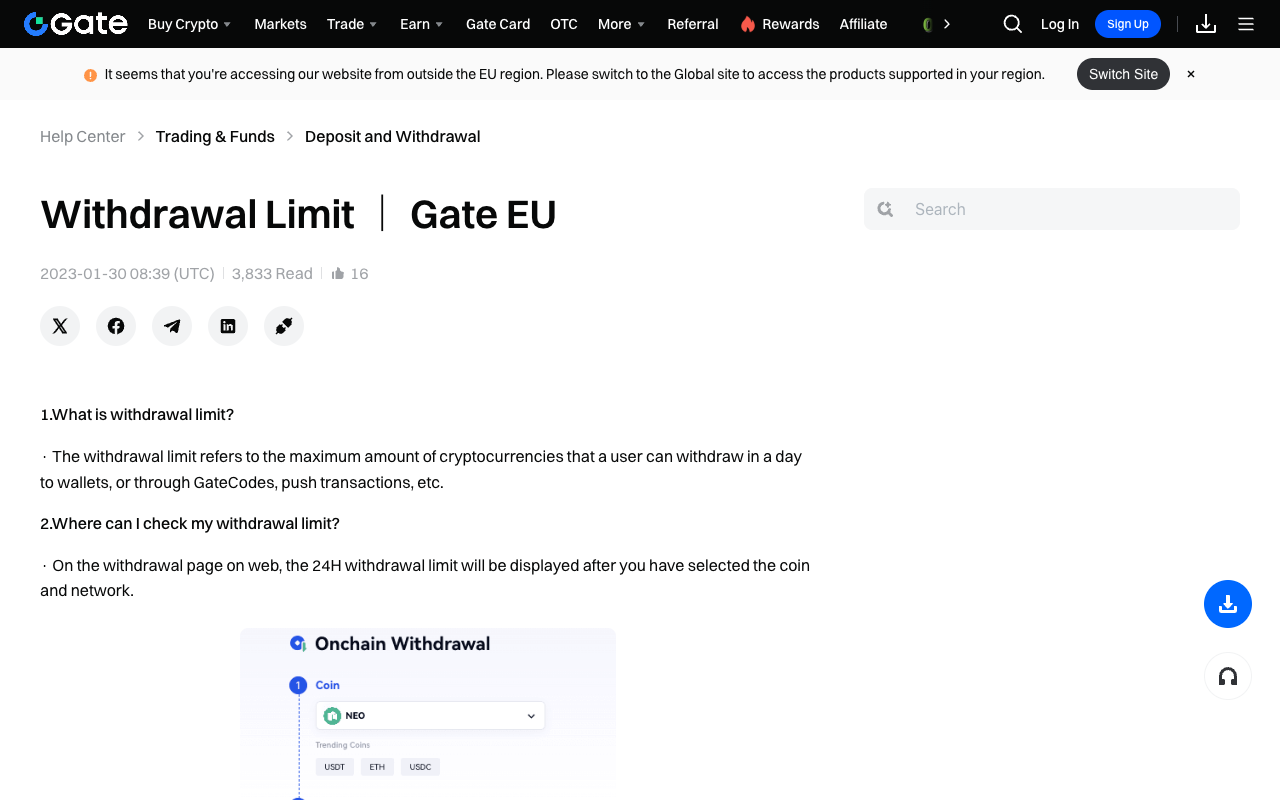
Task: Click the Sign Up button
Action: pos(1128,24)
